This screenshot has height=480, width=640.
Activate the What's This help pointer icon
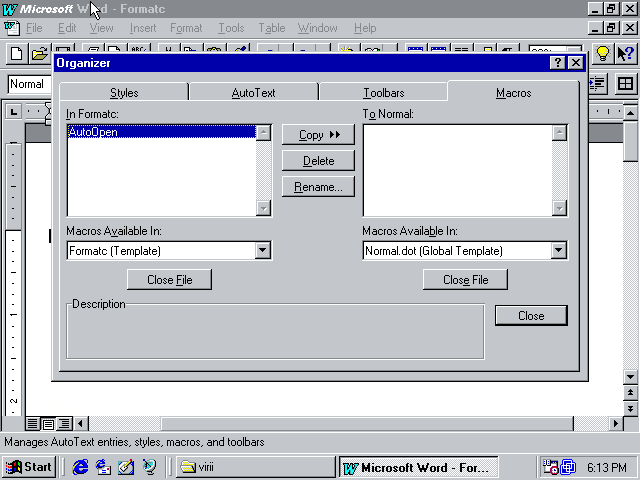click(x=627, y=53)
